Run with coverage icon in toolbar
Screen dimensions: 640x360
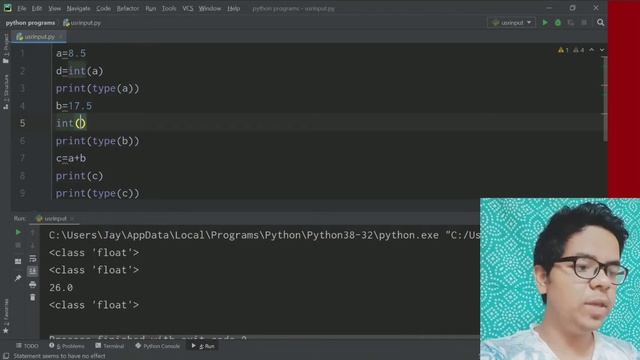(x=571, y=22)
